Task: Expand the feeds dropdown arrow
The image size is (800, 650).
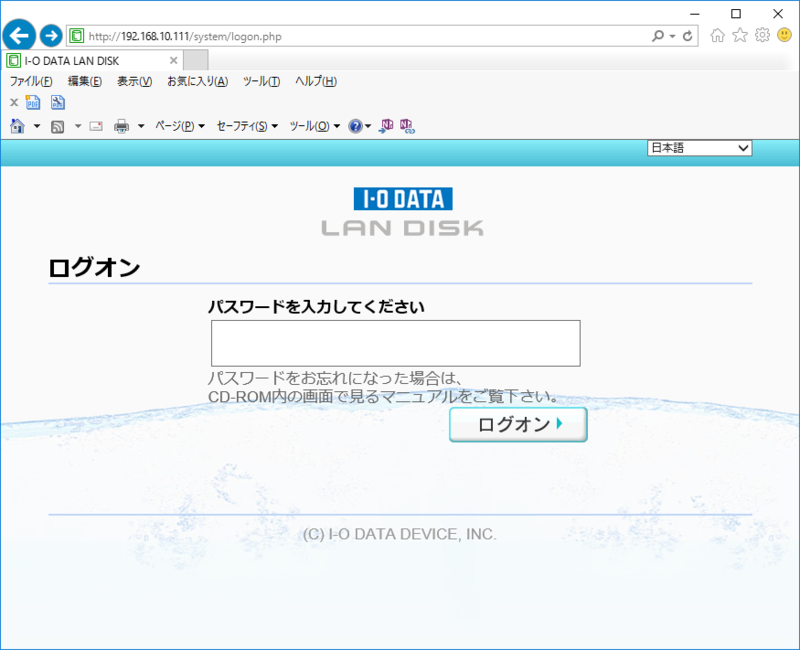Action: point(78,126)
